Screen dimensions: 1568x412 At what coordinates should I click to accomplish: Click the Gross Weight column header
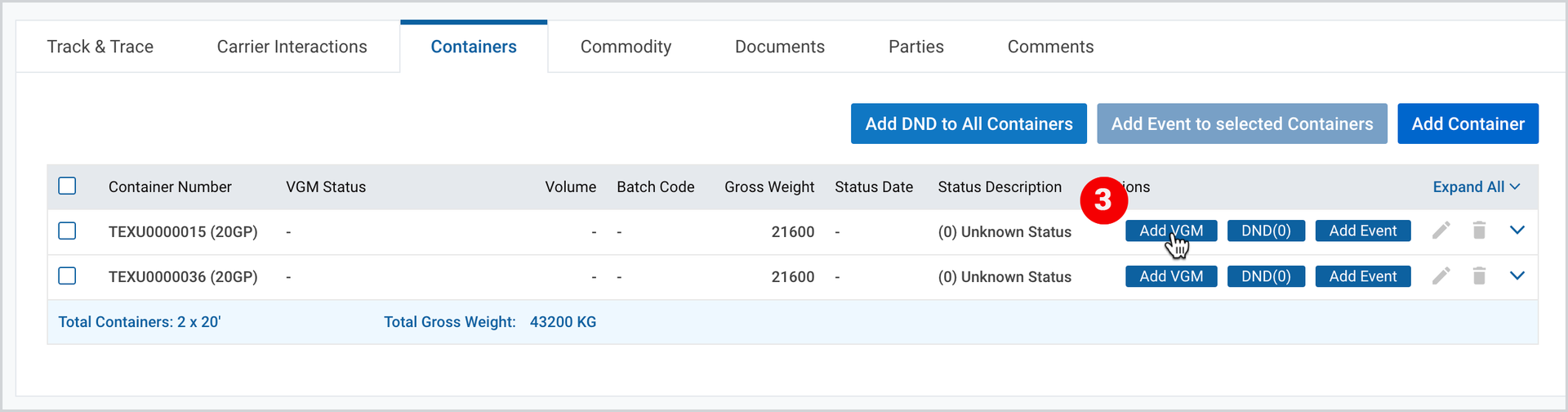pyautogui.click(x=769, y=187)
